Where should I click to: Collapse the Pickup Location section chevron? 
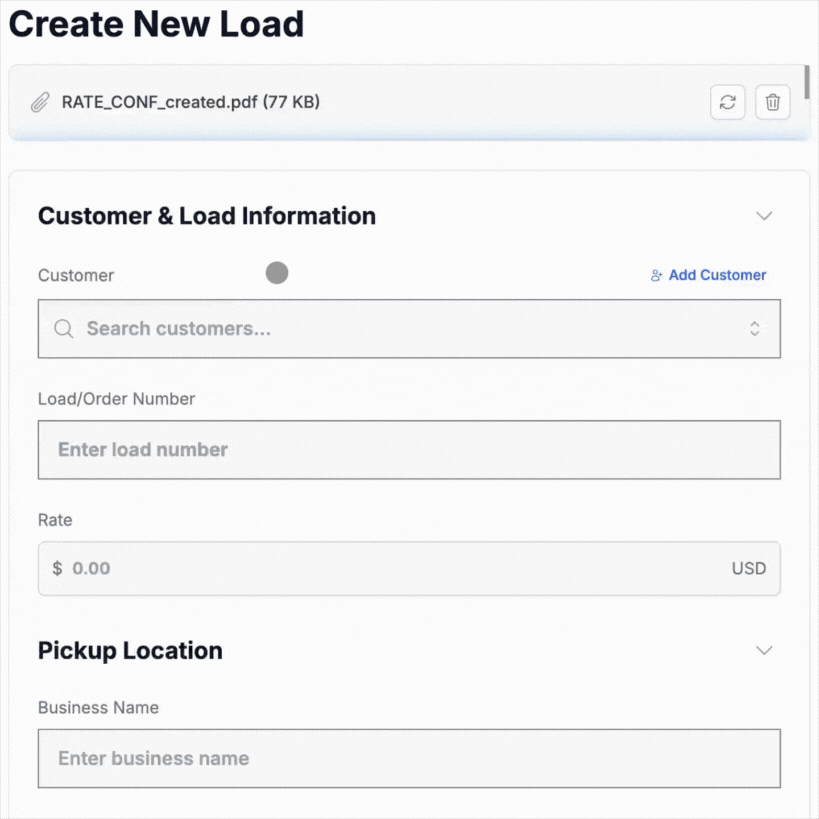764,651
